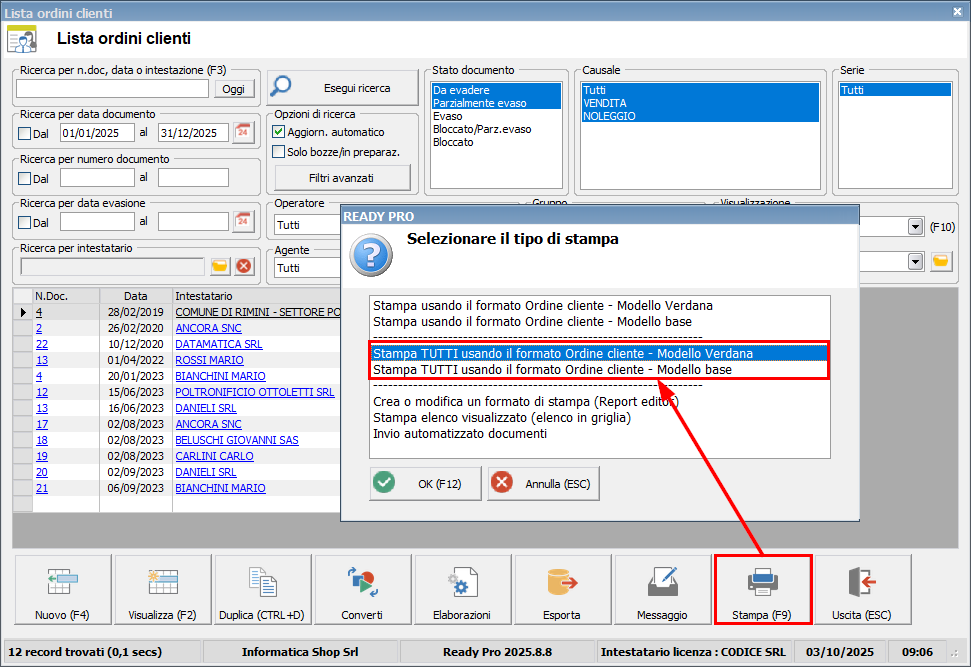Click the N.Doc. column header

click(66, 296)
